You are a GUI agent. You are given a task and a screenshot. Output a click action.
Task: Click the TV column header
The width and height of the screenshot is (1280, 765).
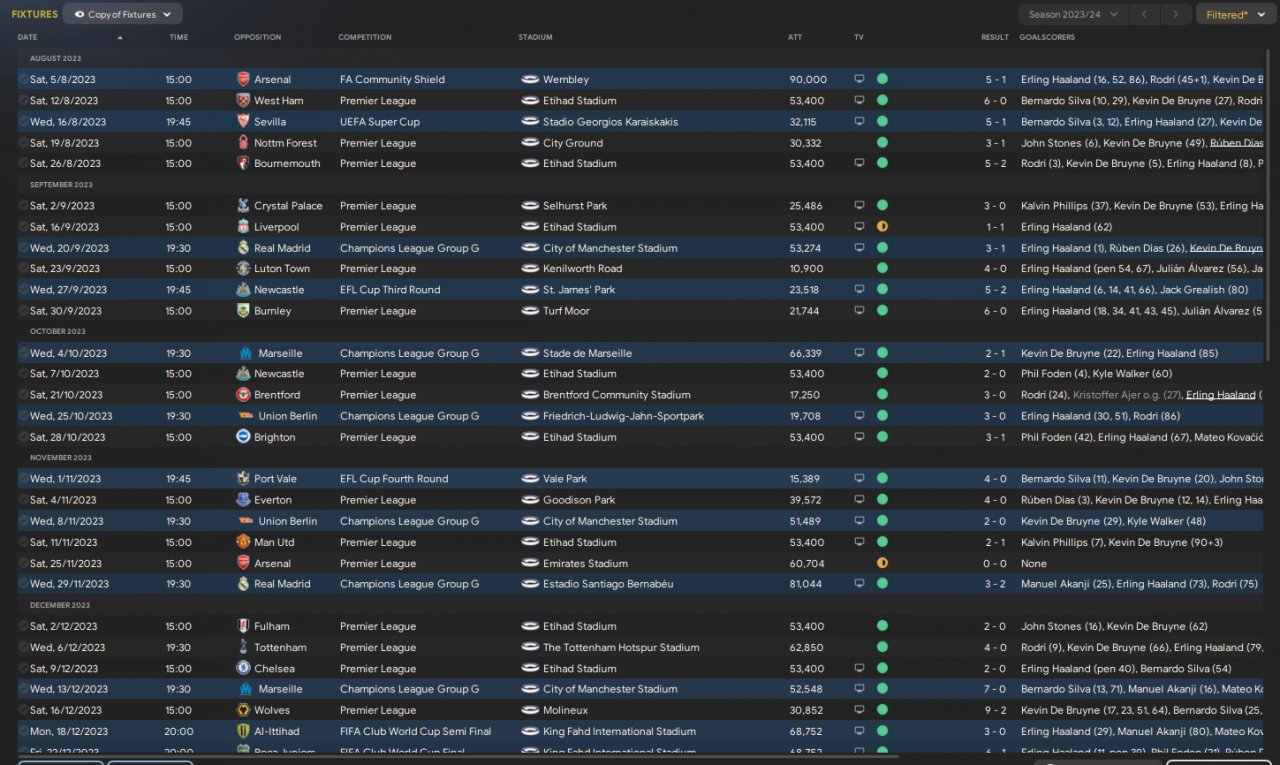pos(859,37)
